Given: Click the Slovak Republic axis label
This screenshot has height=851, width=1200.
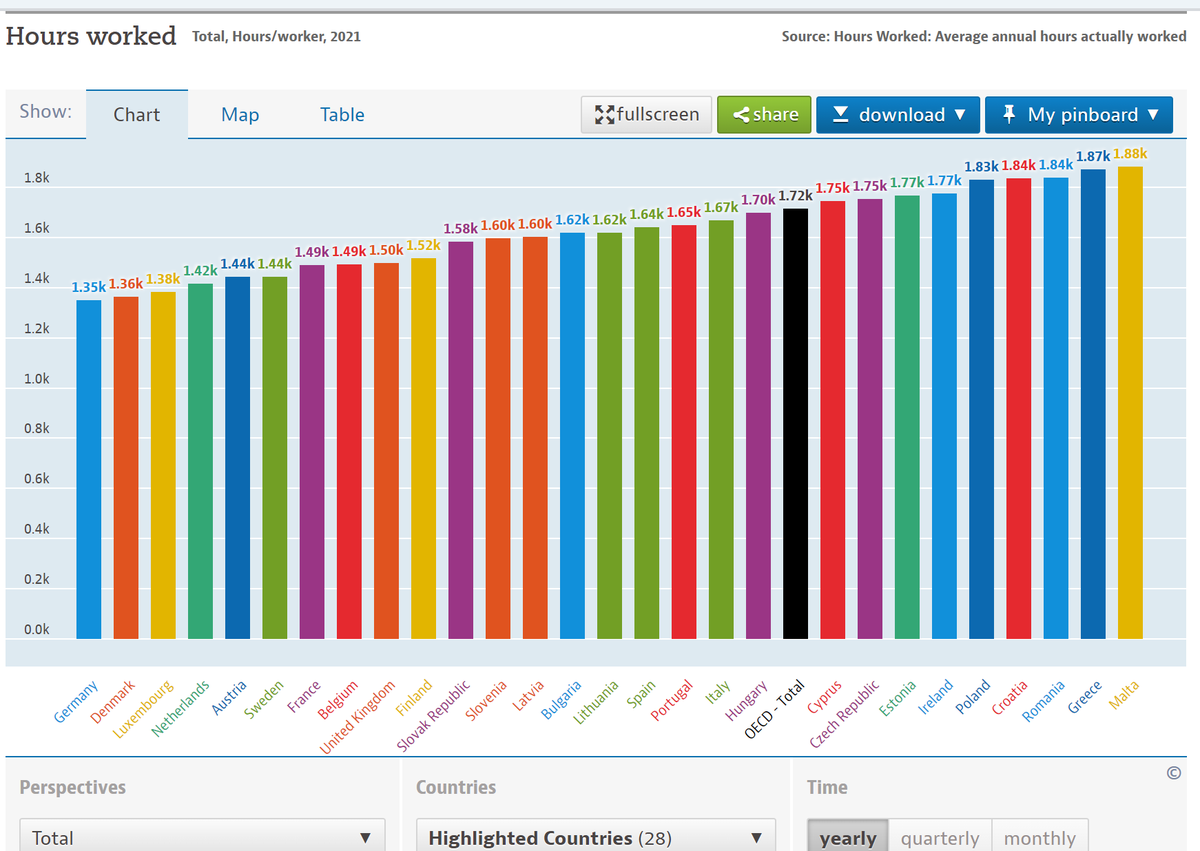Looking at the screenshot, I should click(x=434, y=716).
